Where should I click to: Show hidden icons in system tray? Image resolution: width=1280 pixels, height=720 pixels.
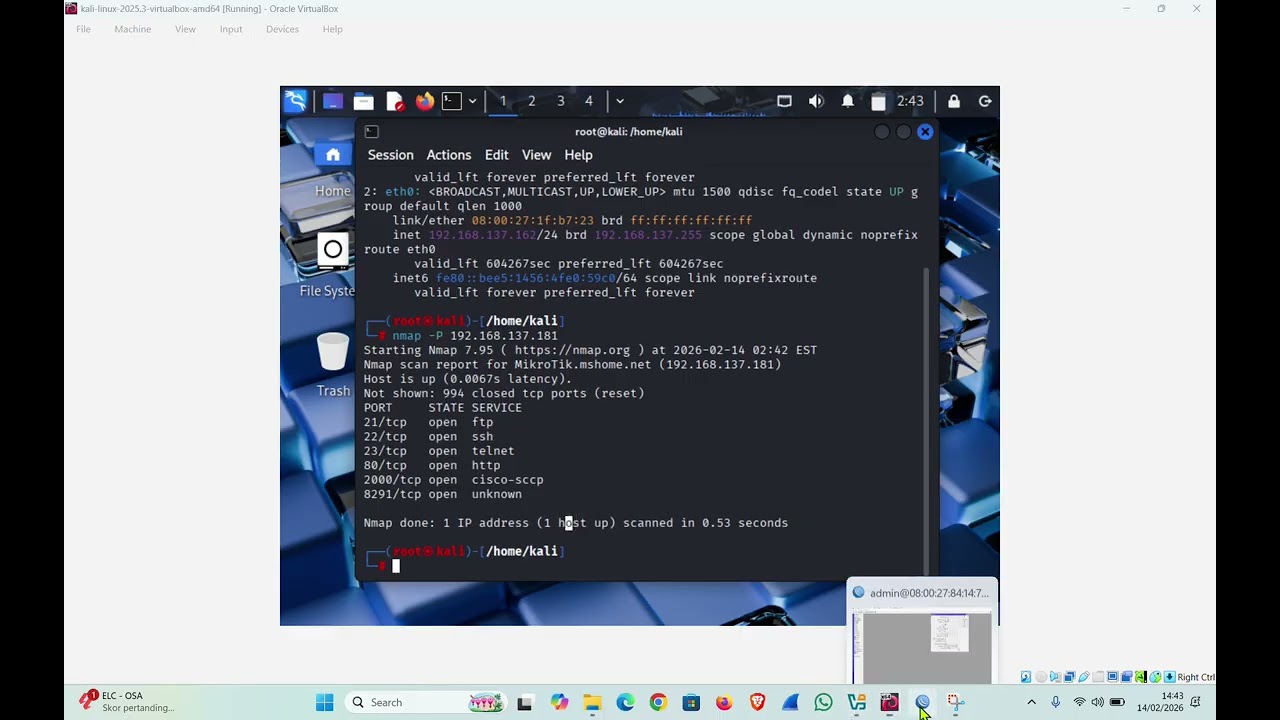[x=1032, y=703]
